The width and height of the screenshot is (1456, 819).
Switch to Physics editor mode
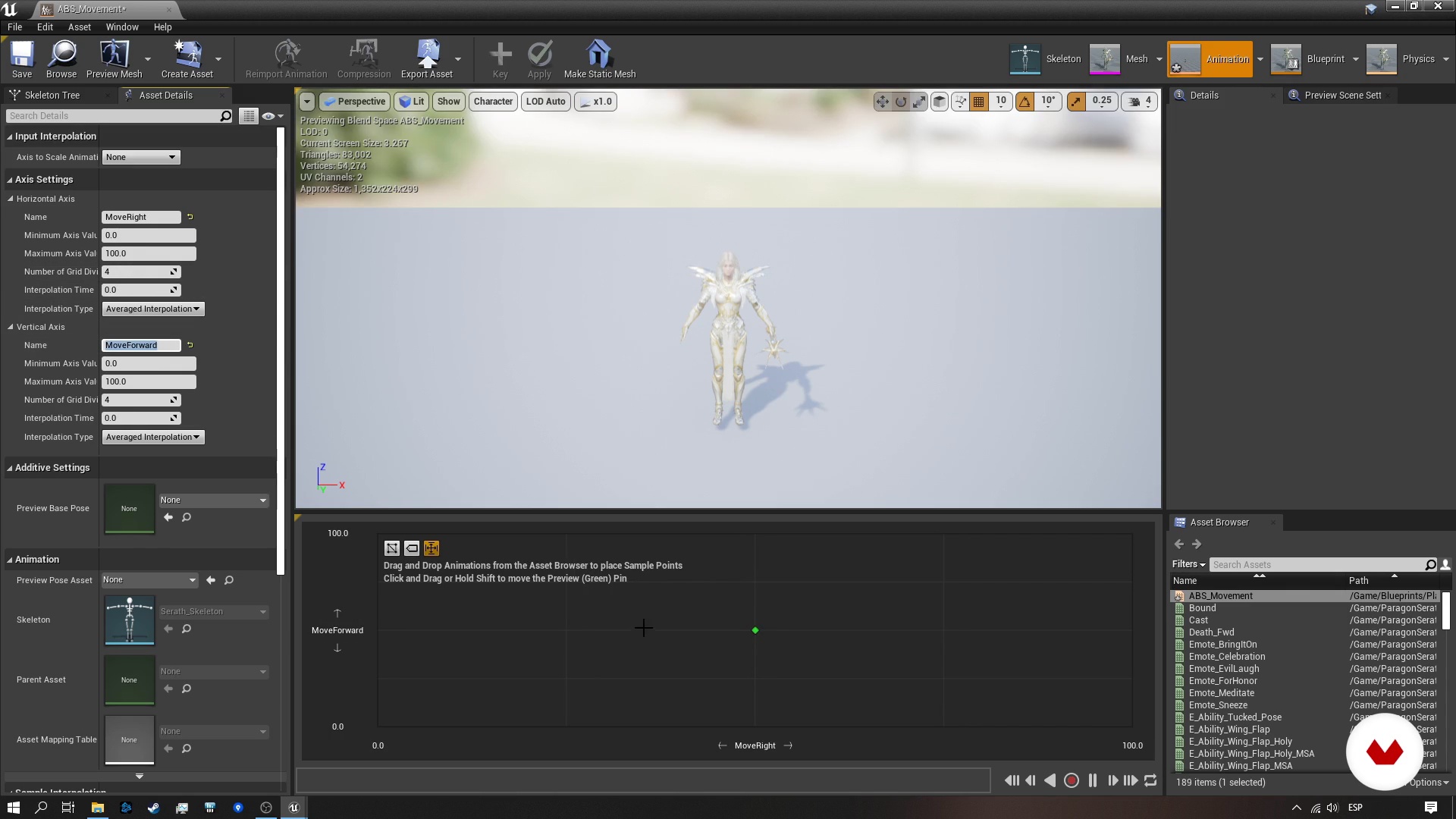[x=1401, y=59]
